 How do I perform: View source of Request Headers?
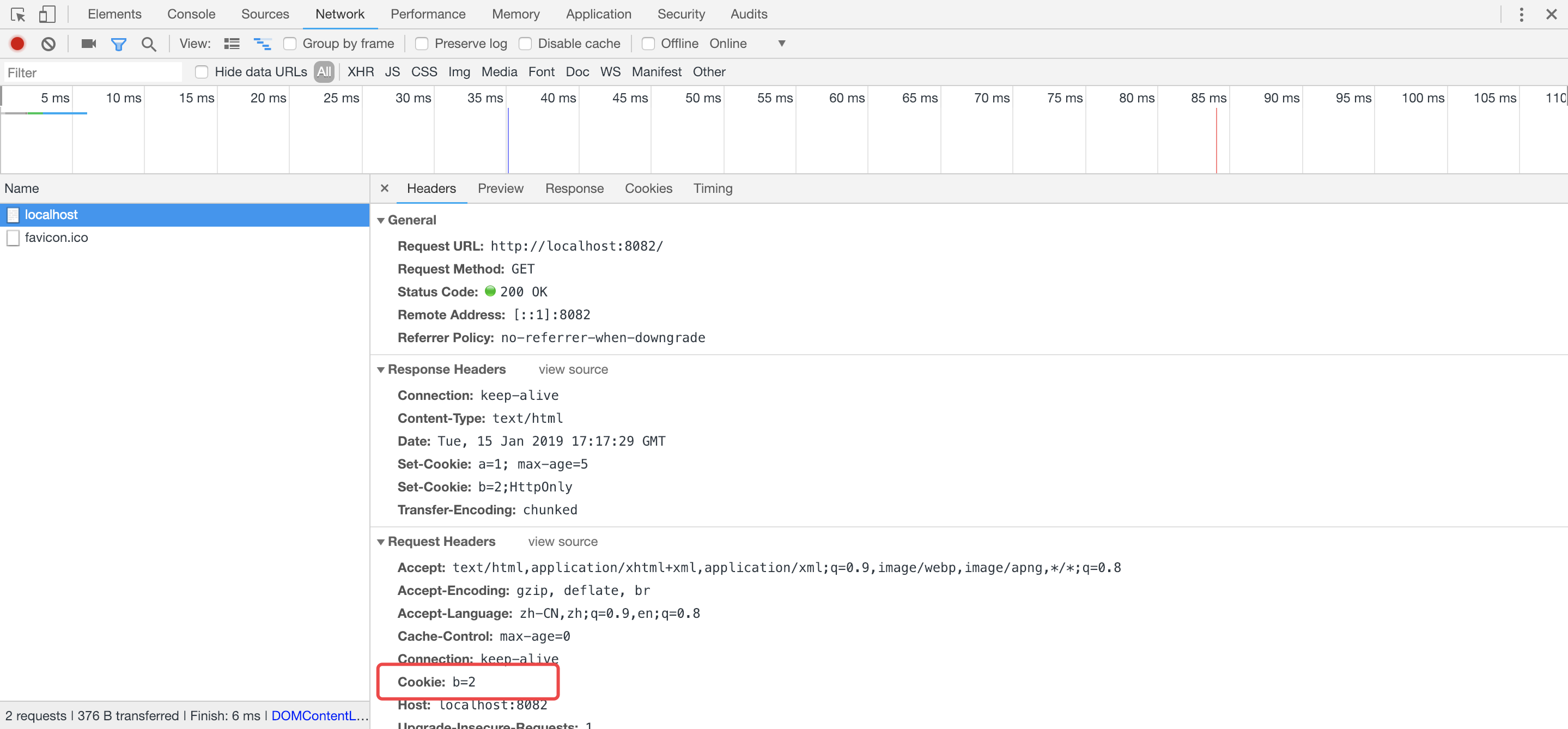(563, 542)
